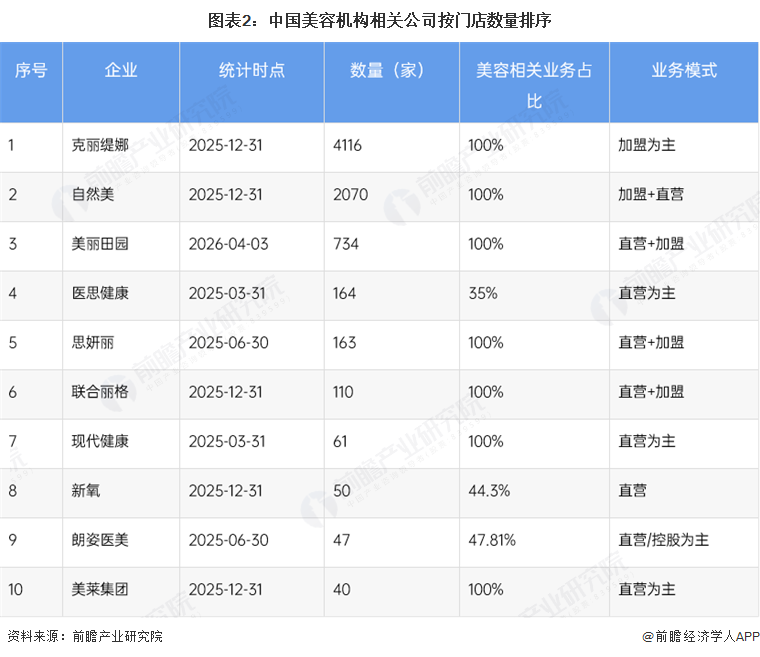Click the date 2026-04-03 for 美丽田园
The image size is (760, 657).
click(x=228, y=244)
